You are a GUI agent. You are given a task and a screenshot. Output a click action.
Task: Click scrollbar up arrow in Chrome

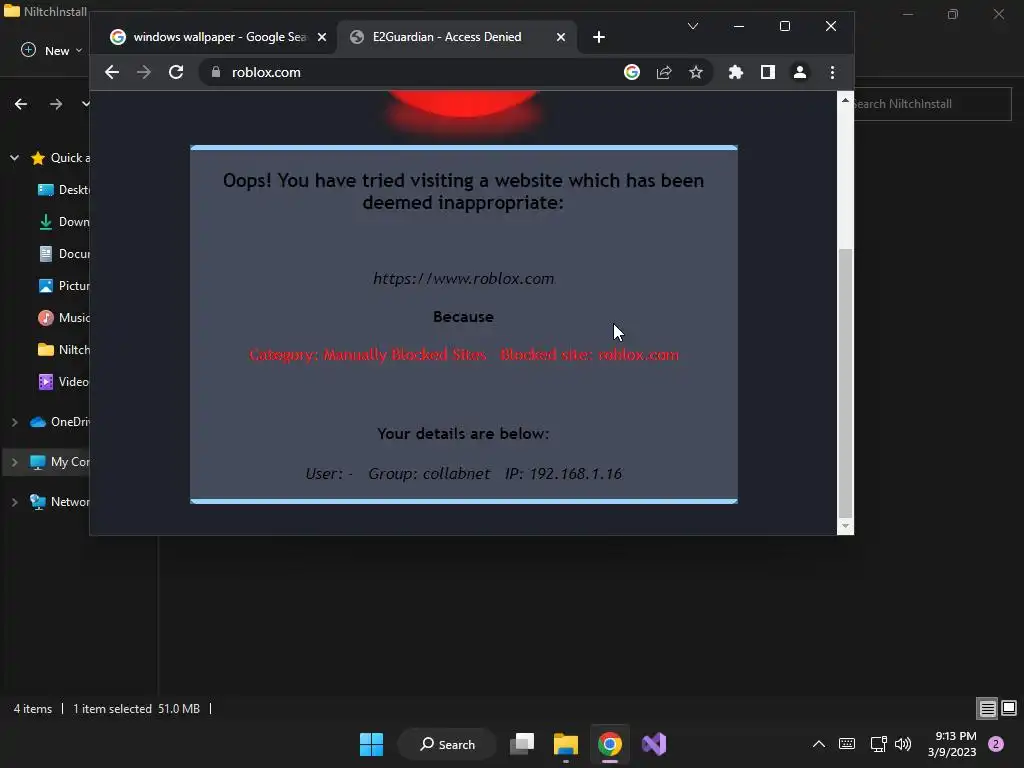coord(846,101)
